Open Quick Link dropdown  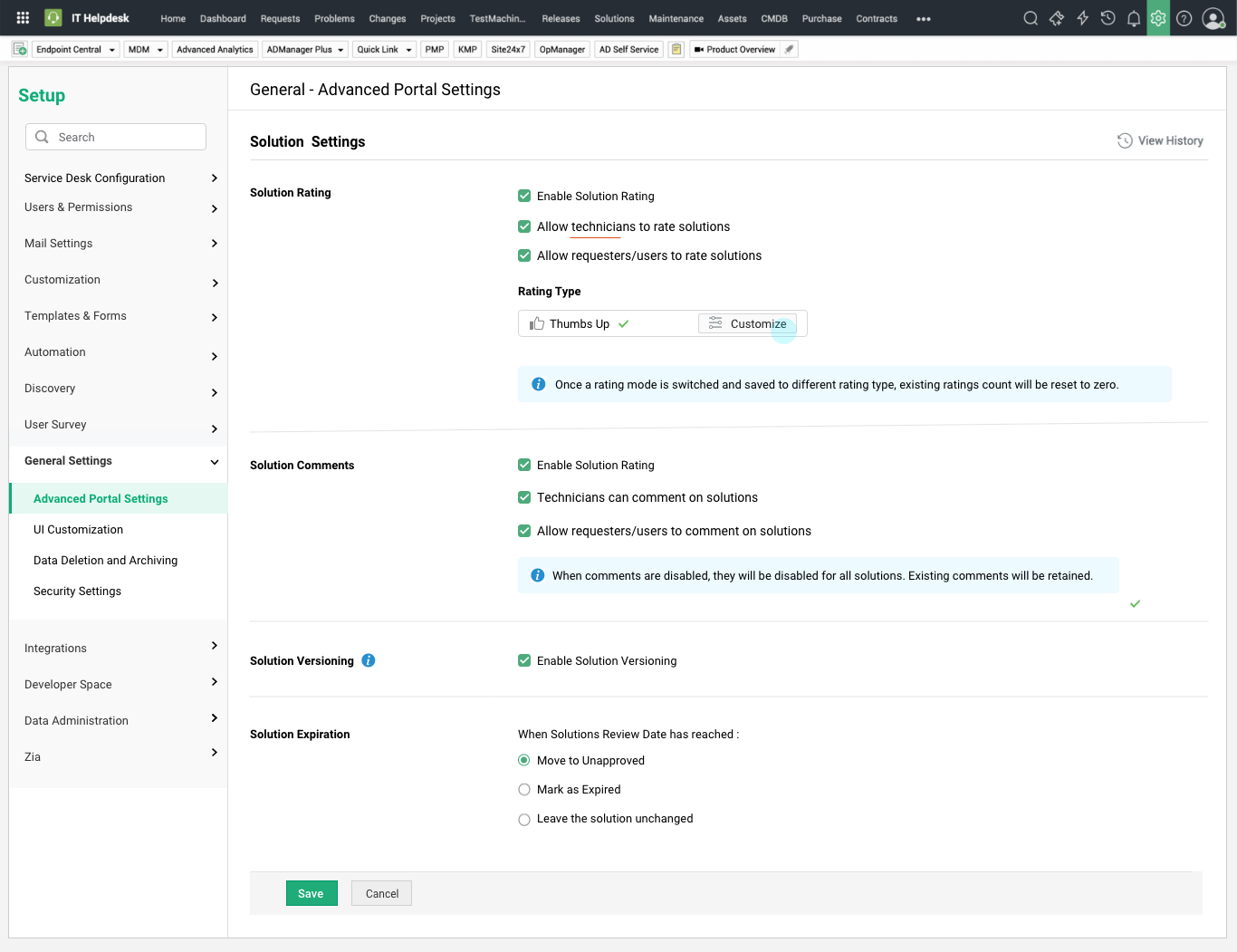pos(384,49)
